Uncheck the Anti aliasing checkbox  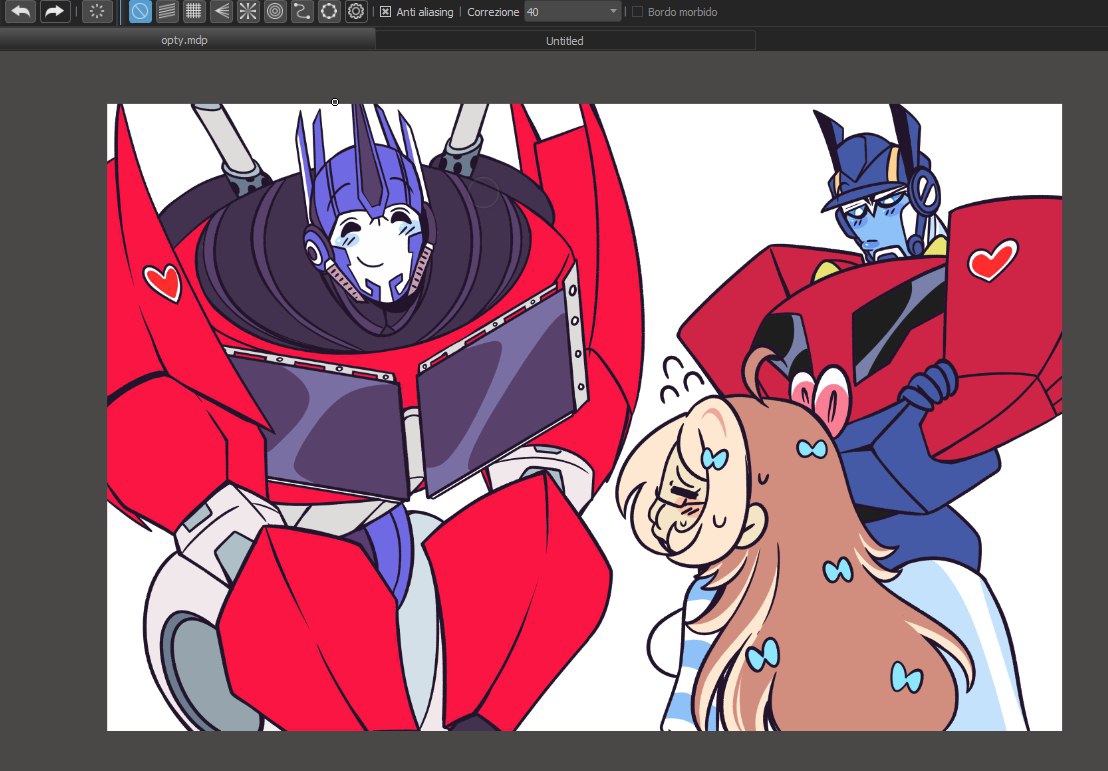pyautogui.click(x=386, y=12)
